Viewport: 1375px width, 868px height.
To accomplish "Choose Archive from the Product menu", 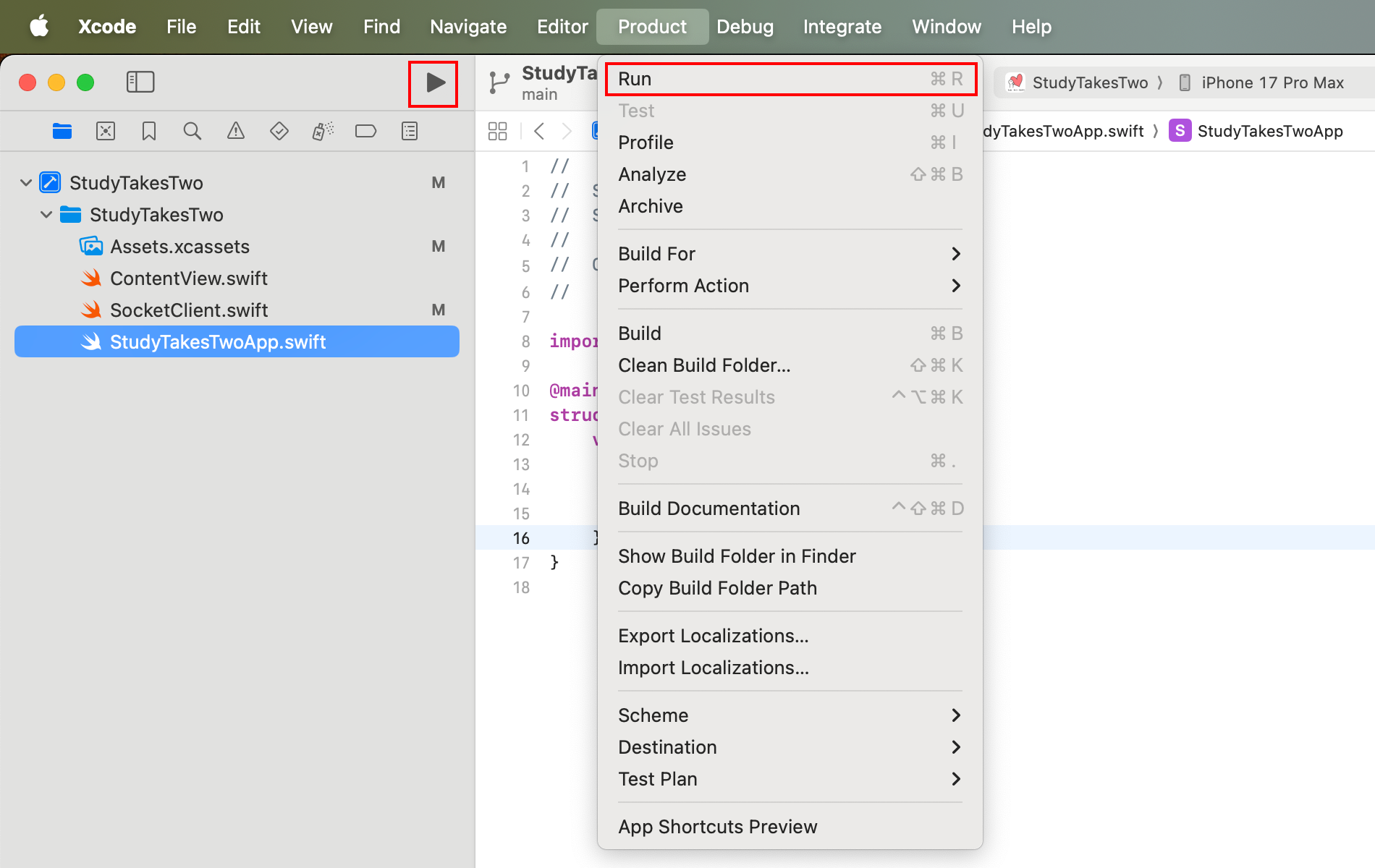I will (x=790, y=206).
